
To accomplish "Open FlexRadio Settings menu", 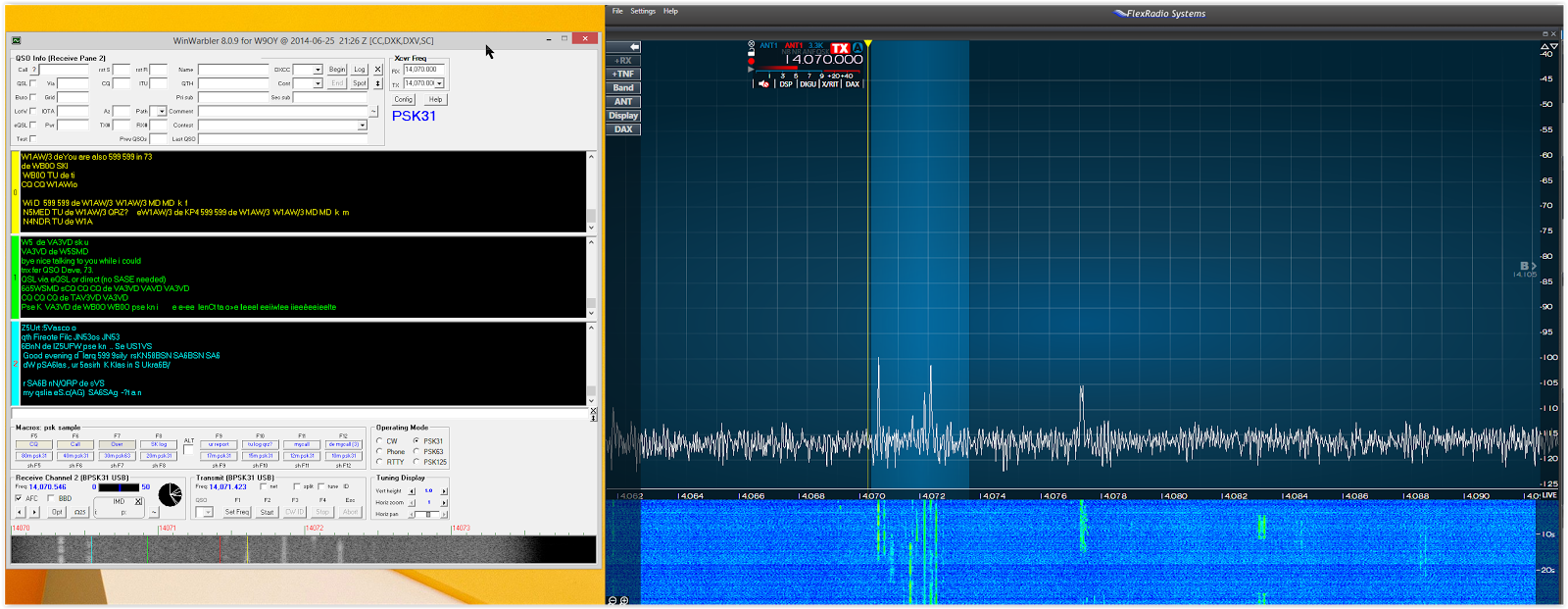I will [x=643, y=12].
